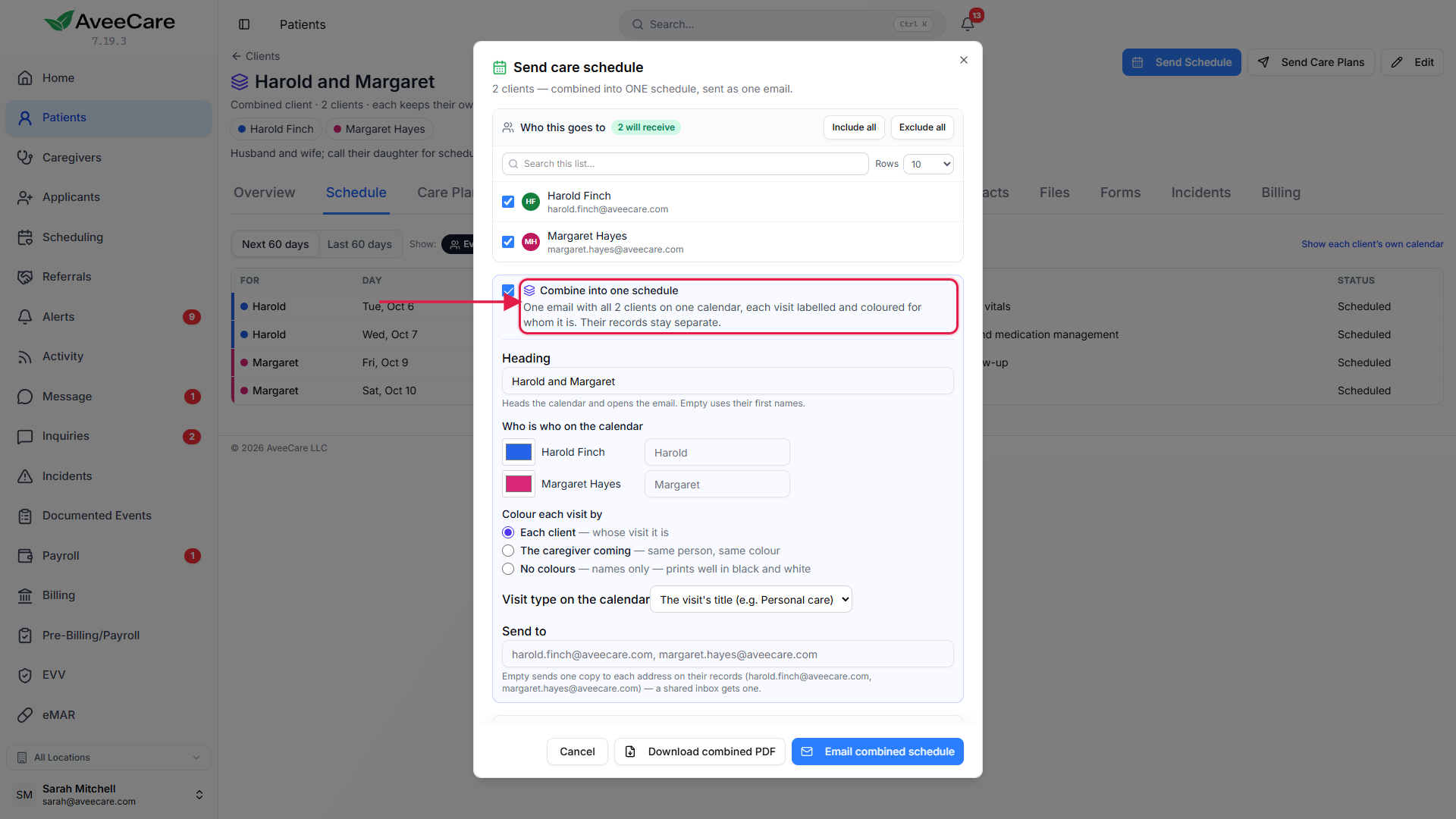Viewport: 1456px width, 819px height.
Task: Click the Send to email field
Action: pyautogui.click(x=728, y=654)
